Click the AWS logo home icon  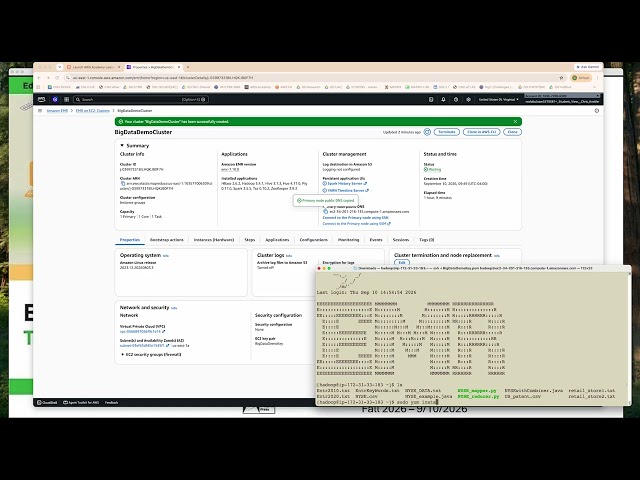pyautogui.click(x=41, y=99)
